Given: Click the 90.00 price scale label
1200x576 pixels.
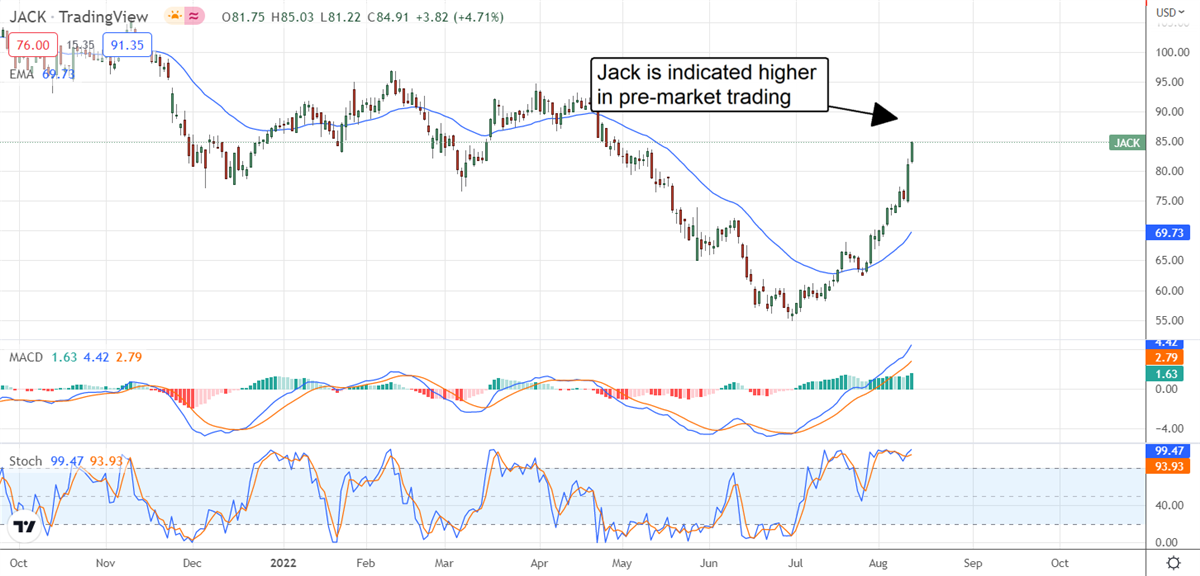Looking at the screenshot, I should (x=1168, y=112).
